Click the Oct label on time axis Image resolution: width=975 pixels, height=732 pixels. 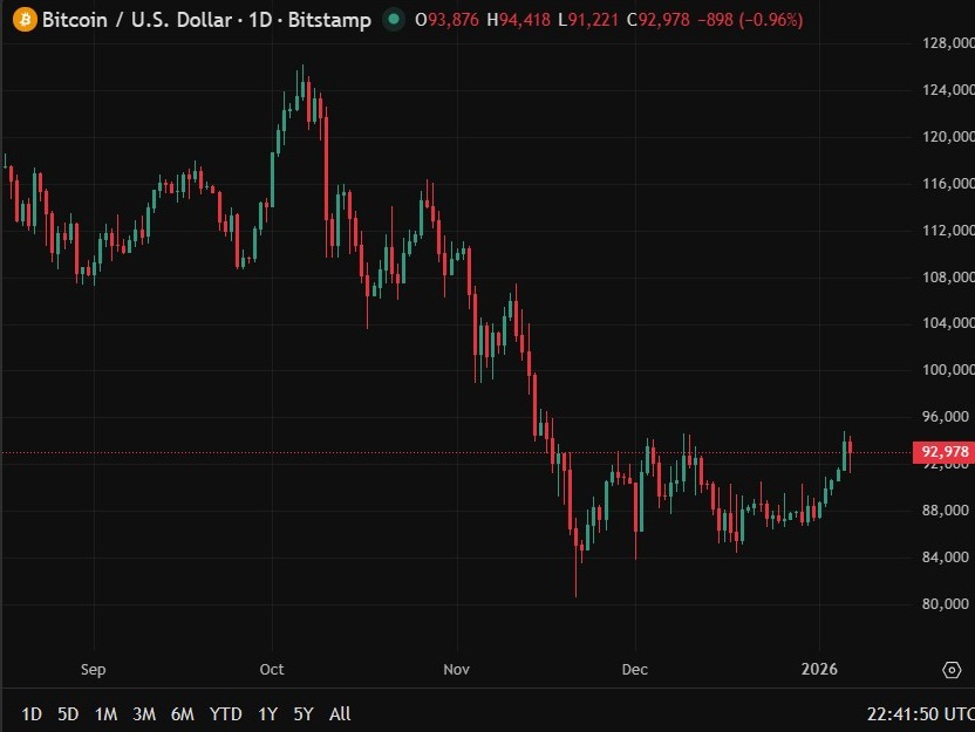click(x=271, y=669)
